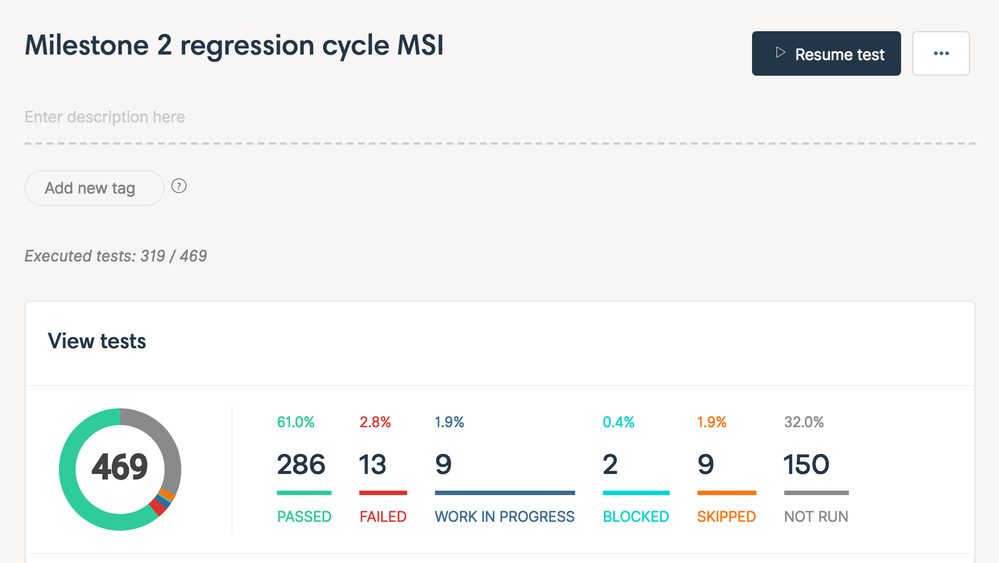
Task: Click the red Failed color bar
Action: [x=383, y=492]
